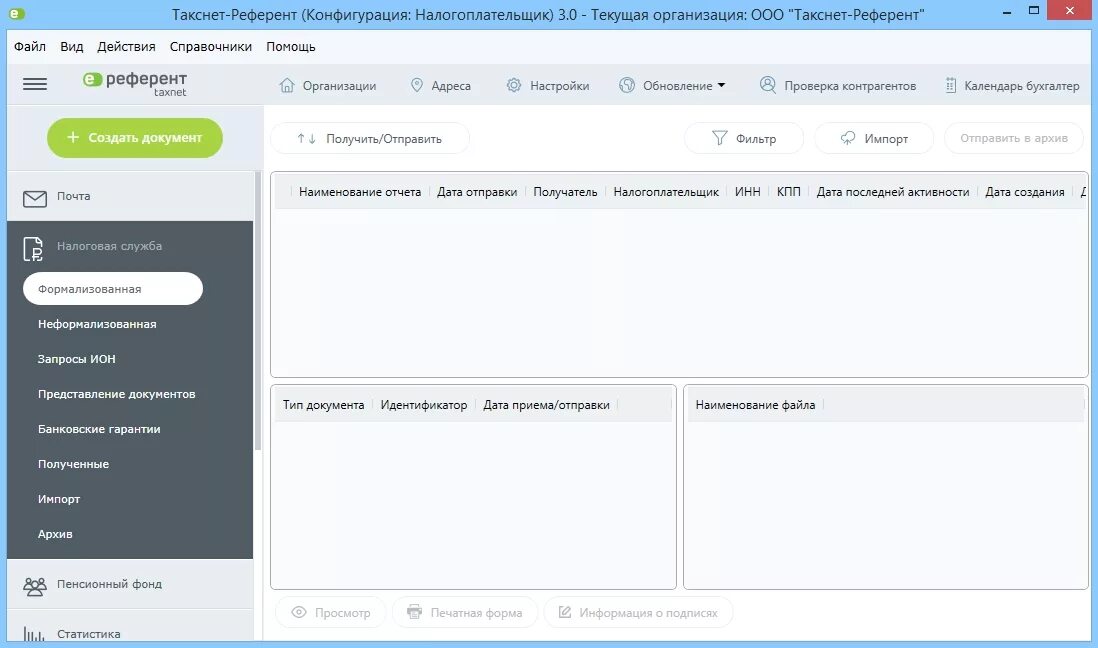1098x648 pixels.
Task: Click the Дата приема/отправки column header
Action: click(x=546, y=405)
